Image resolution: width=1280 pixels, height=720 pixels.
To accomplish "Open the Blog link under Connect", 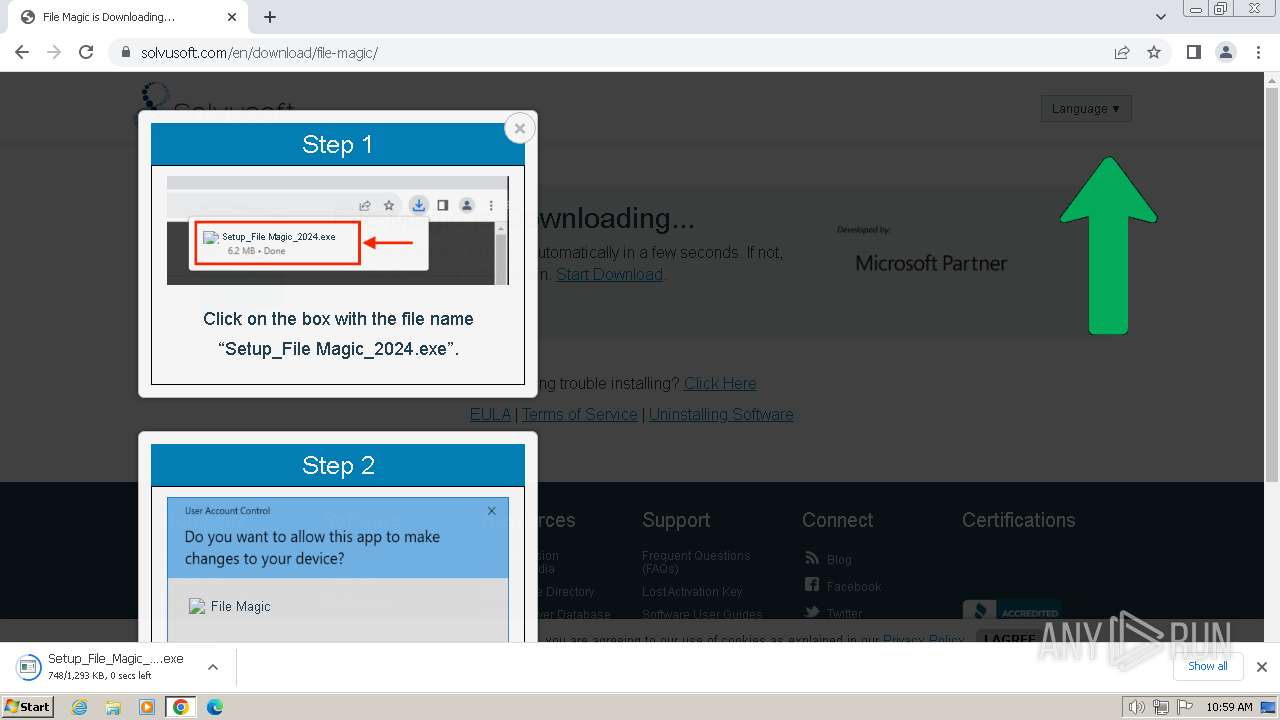I will pyautogui.click(x=839, y=559).
